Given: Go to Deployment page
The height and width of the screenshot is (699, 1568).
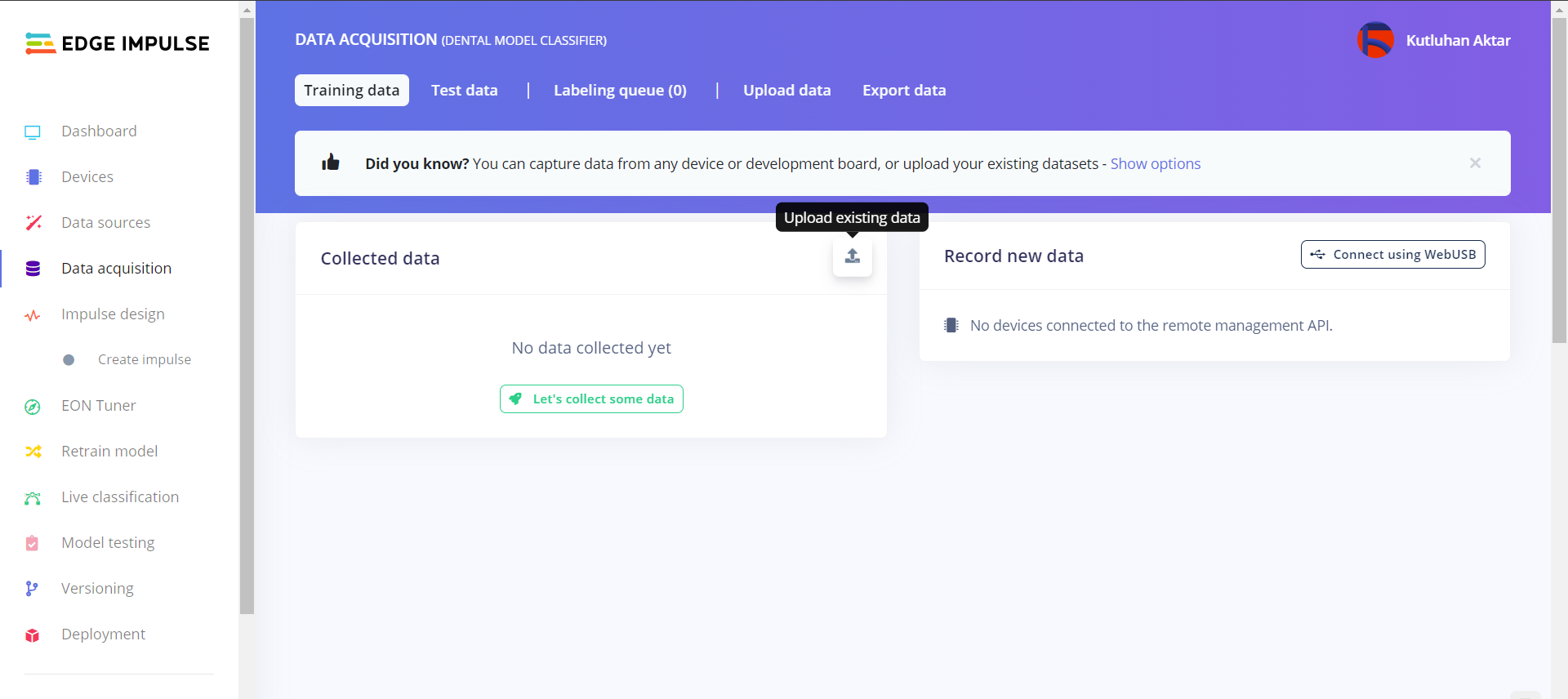Looking at the screenshot, I should [x=103, y=634].
